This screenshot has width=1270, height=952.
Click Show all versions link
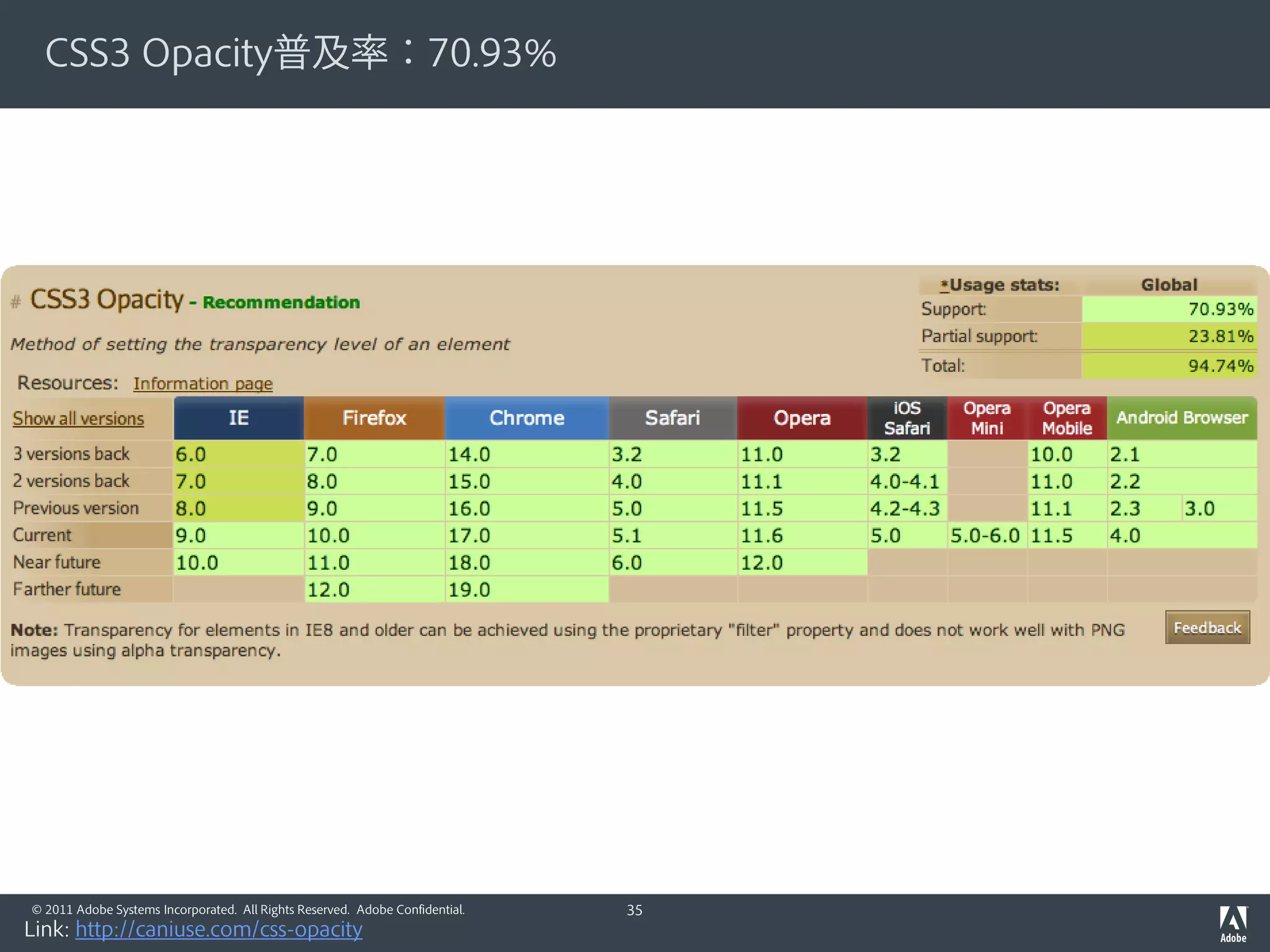click(78, 418)
